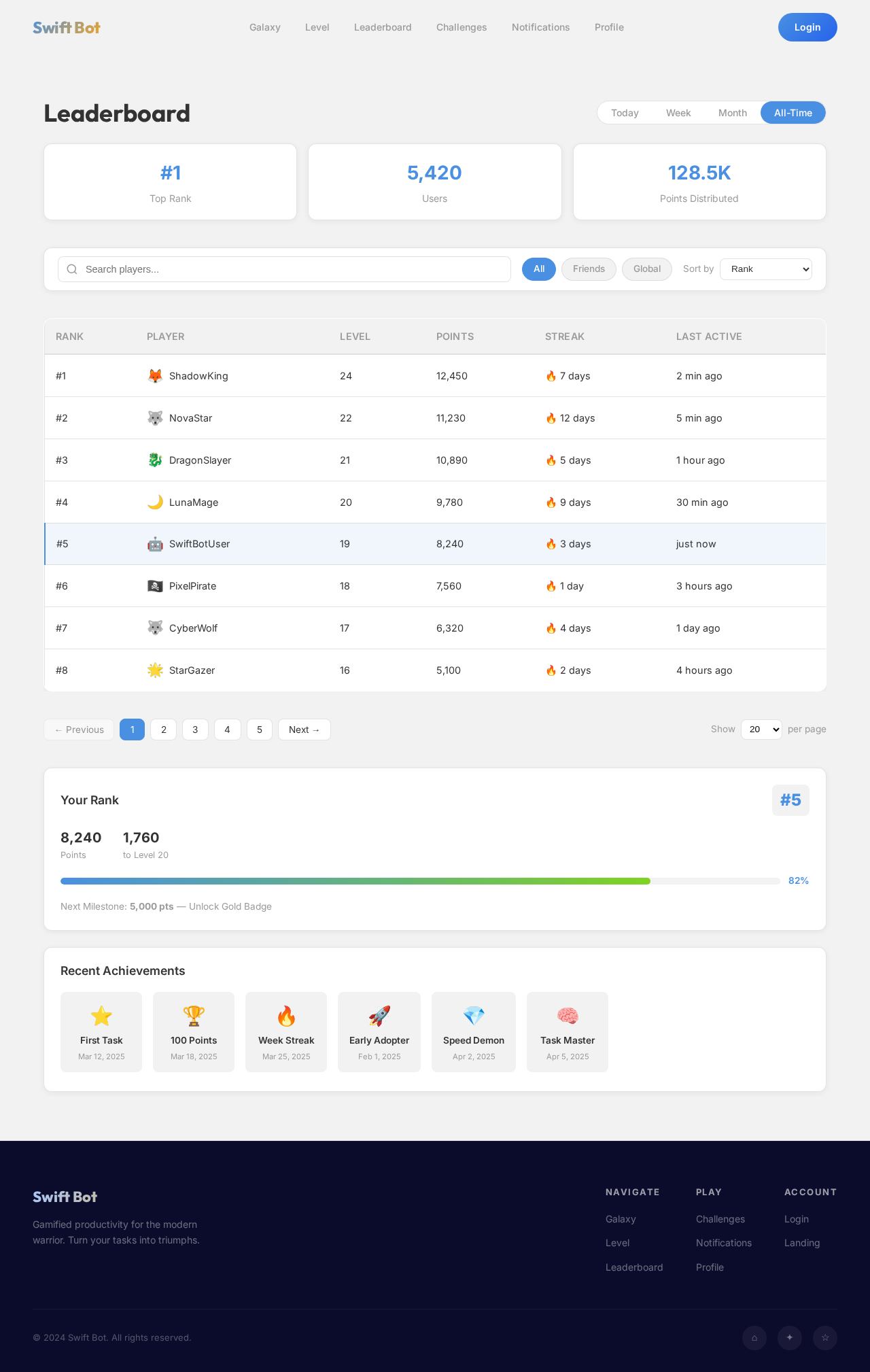Go to page 4
870x1372 pixels.
[x=227, y=730]
